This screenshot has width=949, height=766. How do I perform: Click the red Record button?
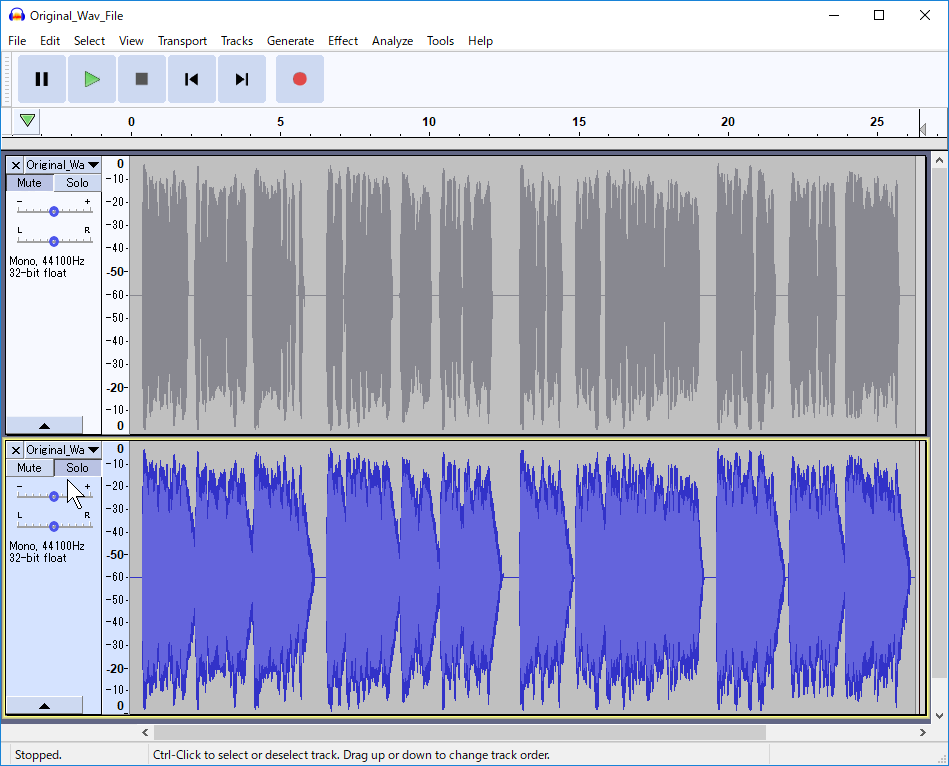click(x=300, y=79)
